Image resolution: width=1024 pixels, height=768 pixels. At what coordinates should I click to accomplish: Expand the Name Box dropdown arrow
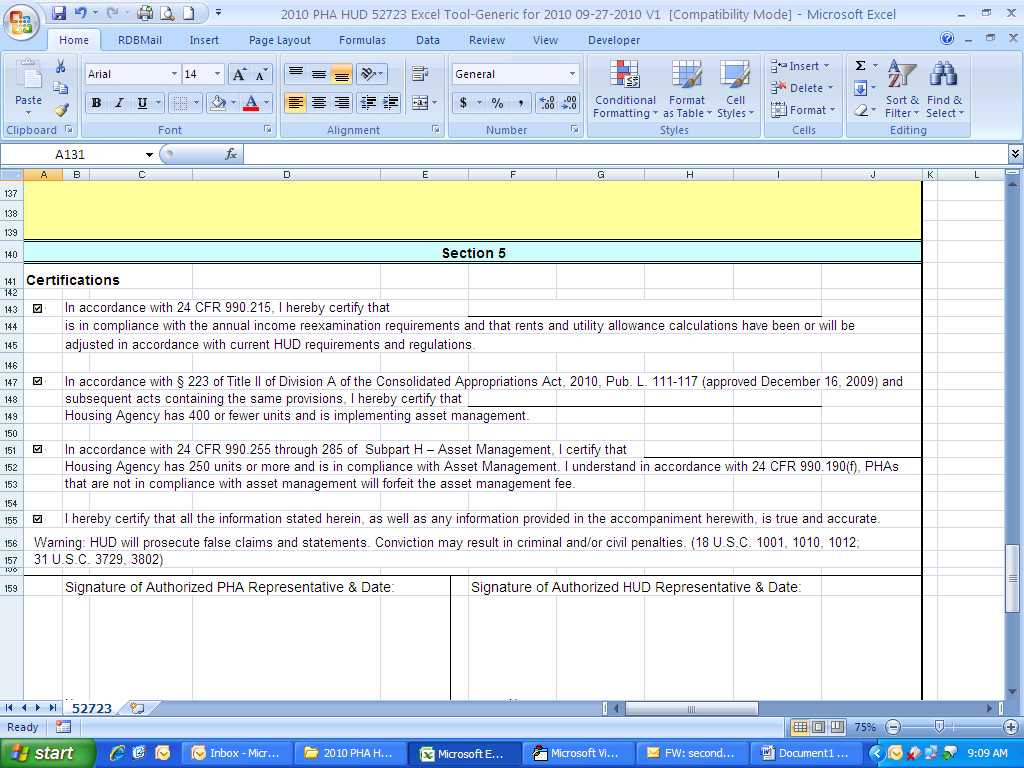(x=149, y=154)
